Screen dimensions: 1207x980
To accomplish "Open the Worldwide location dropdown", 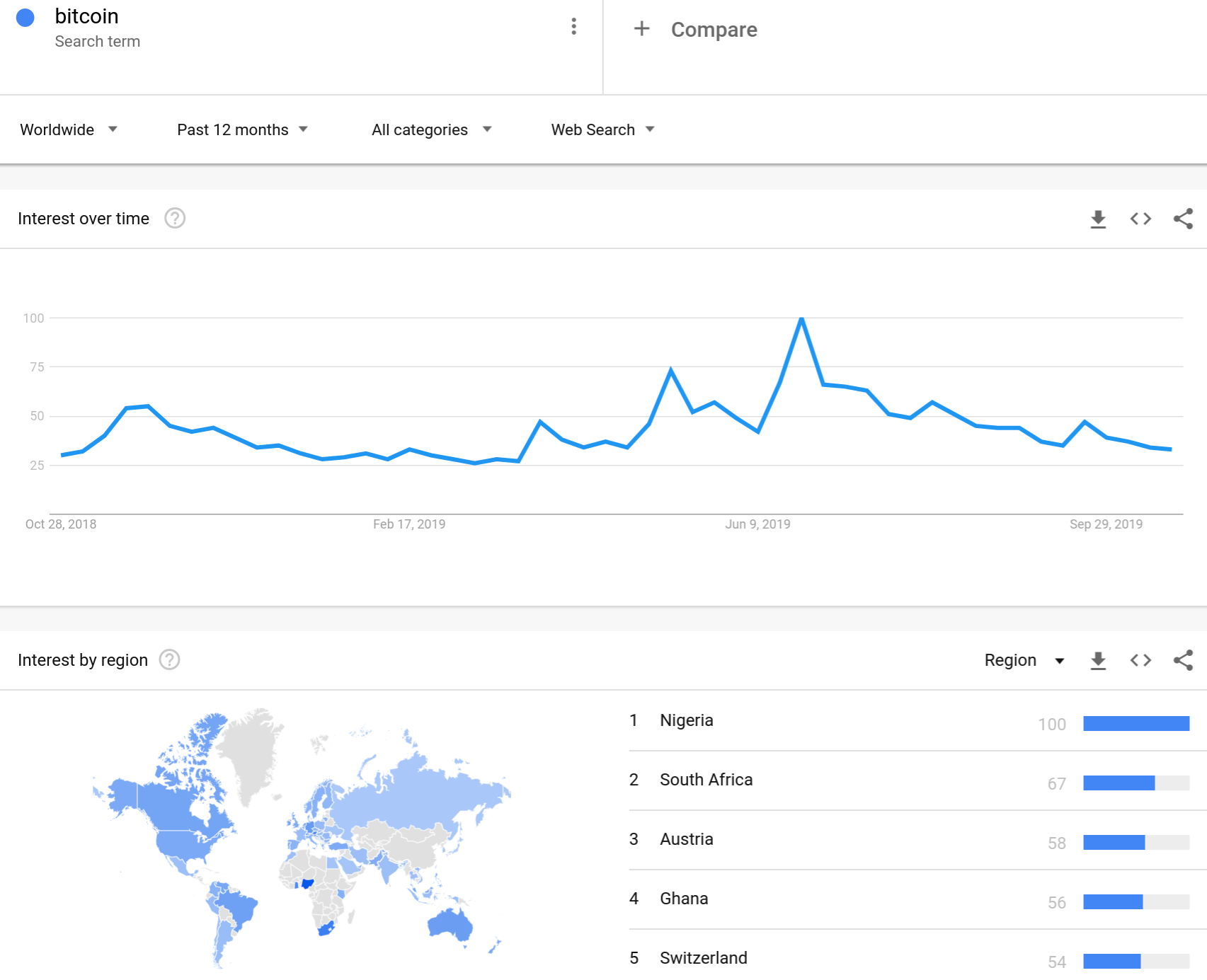I will tap(69, 129).
